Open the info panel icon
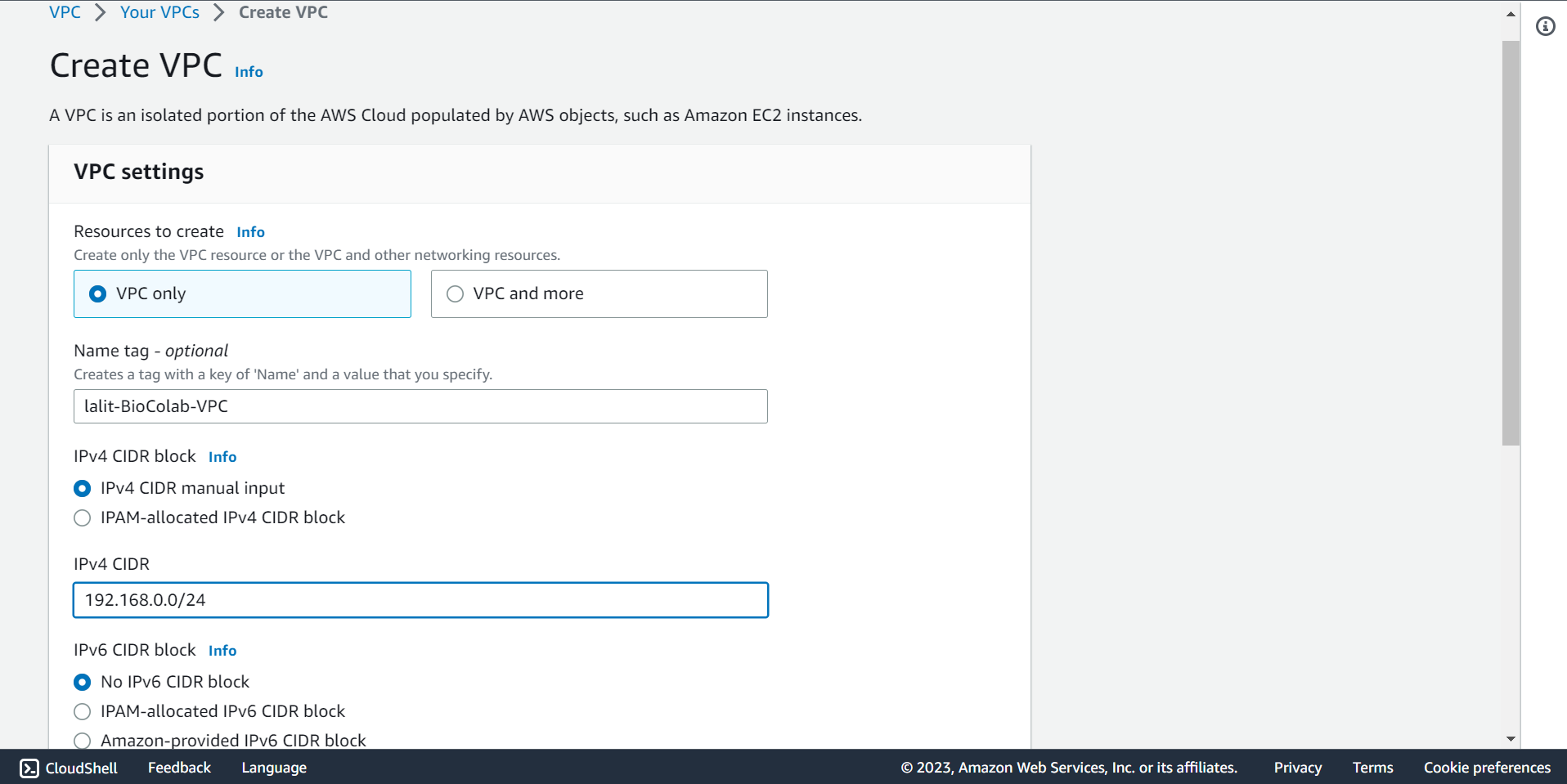The image size is (1567, 784). [1545, 26]
